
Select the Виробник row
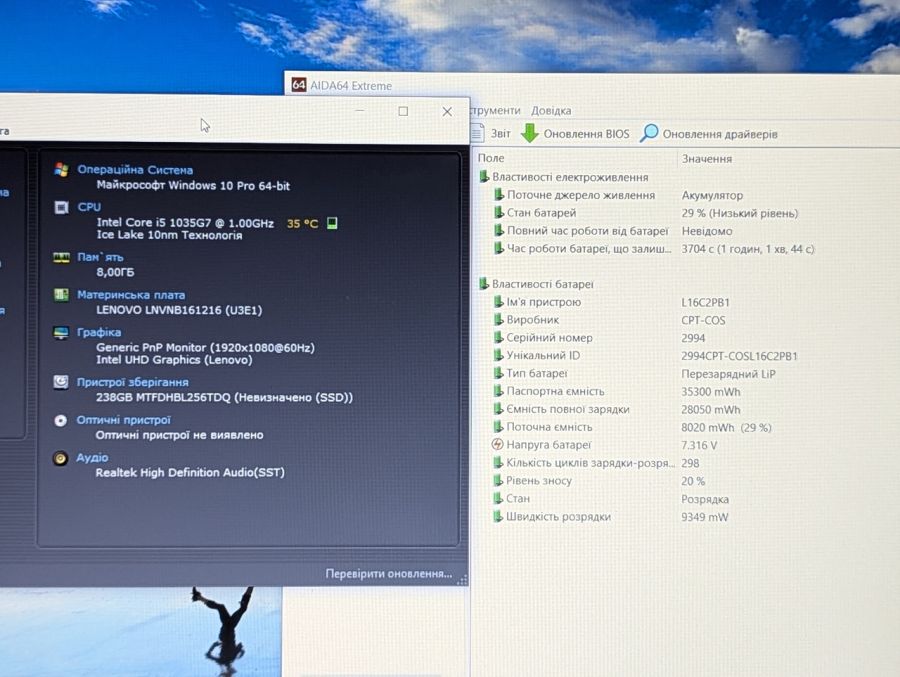(609, 320)
